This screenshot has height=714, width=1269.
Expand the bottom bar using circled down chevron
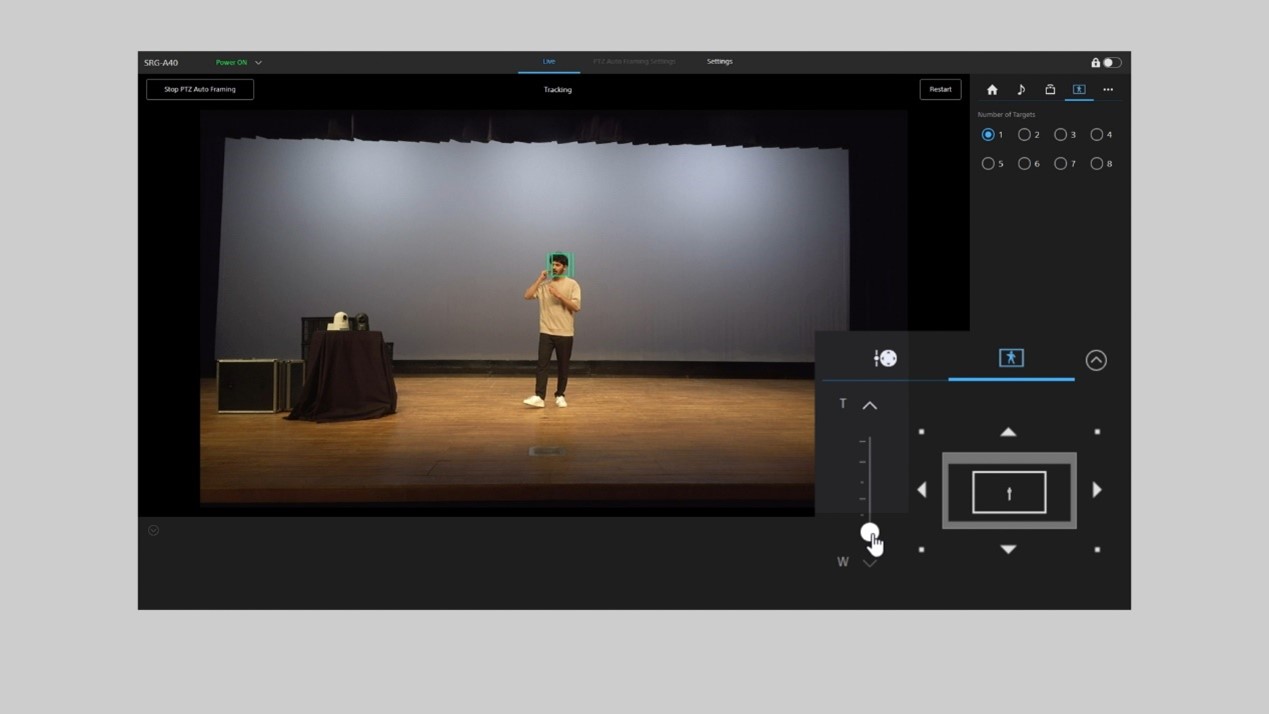click(x=154, y=531)
